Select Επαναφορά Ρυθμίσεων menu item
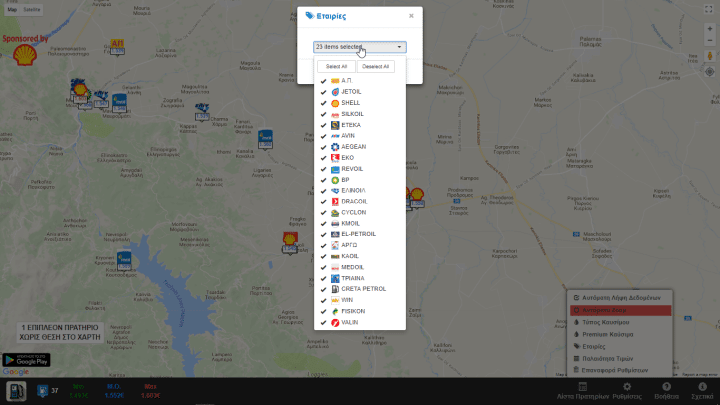This screenshot has width=720, height=405. 620,370
